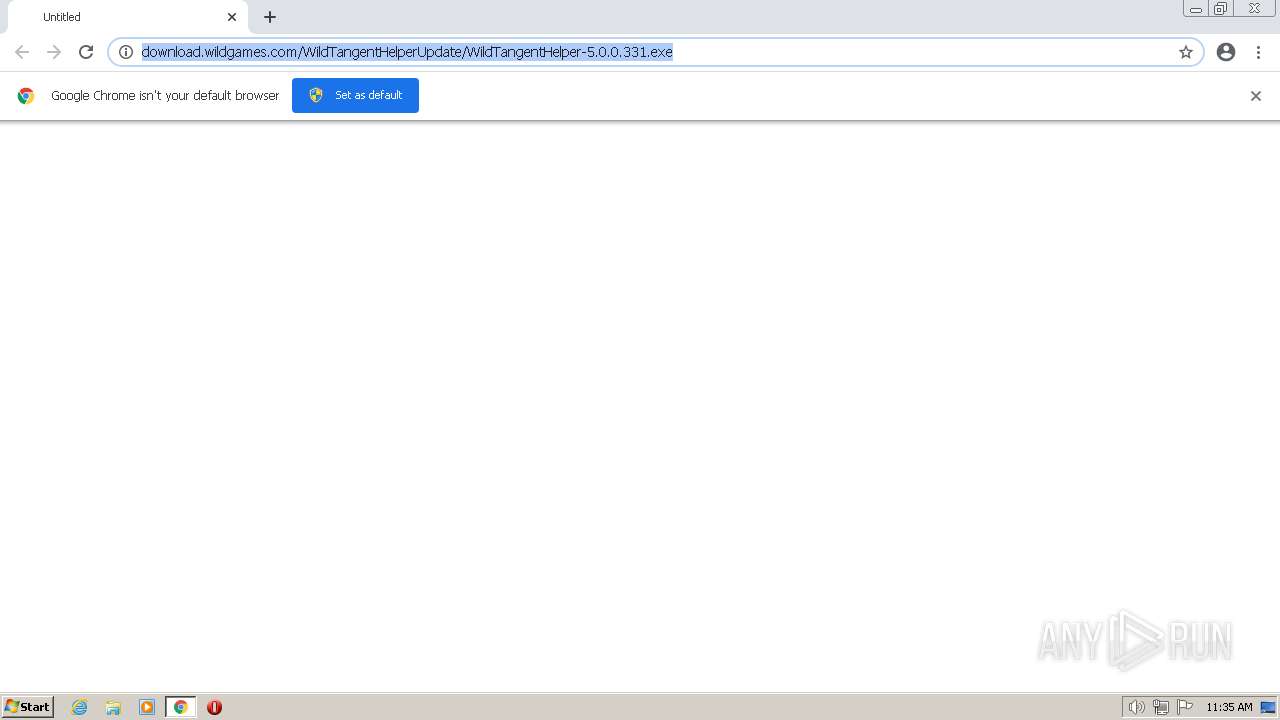The width and height of the screenshot is (1280, 720).
Task: Click the 'Google Chrome isn't your default browser' text
Action: click(165, 96)
